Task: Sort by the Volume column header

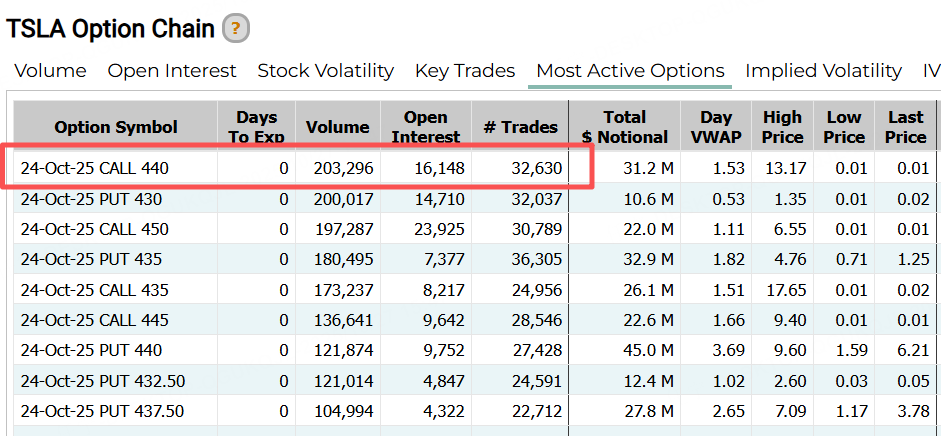Action: [x=338, y=127]
